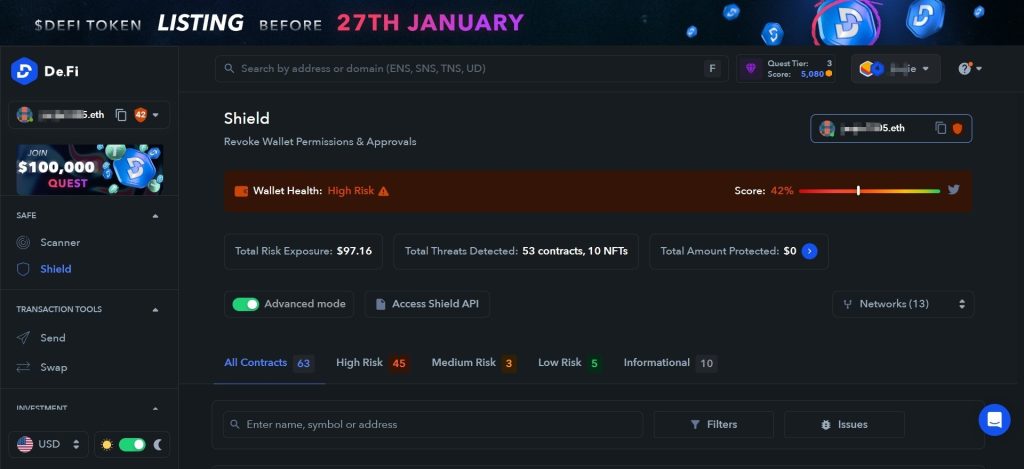
Task: Copy wallet address in Shield header card
Action: click(x=940, y=128)
